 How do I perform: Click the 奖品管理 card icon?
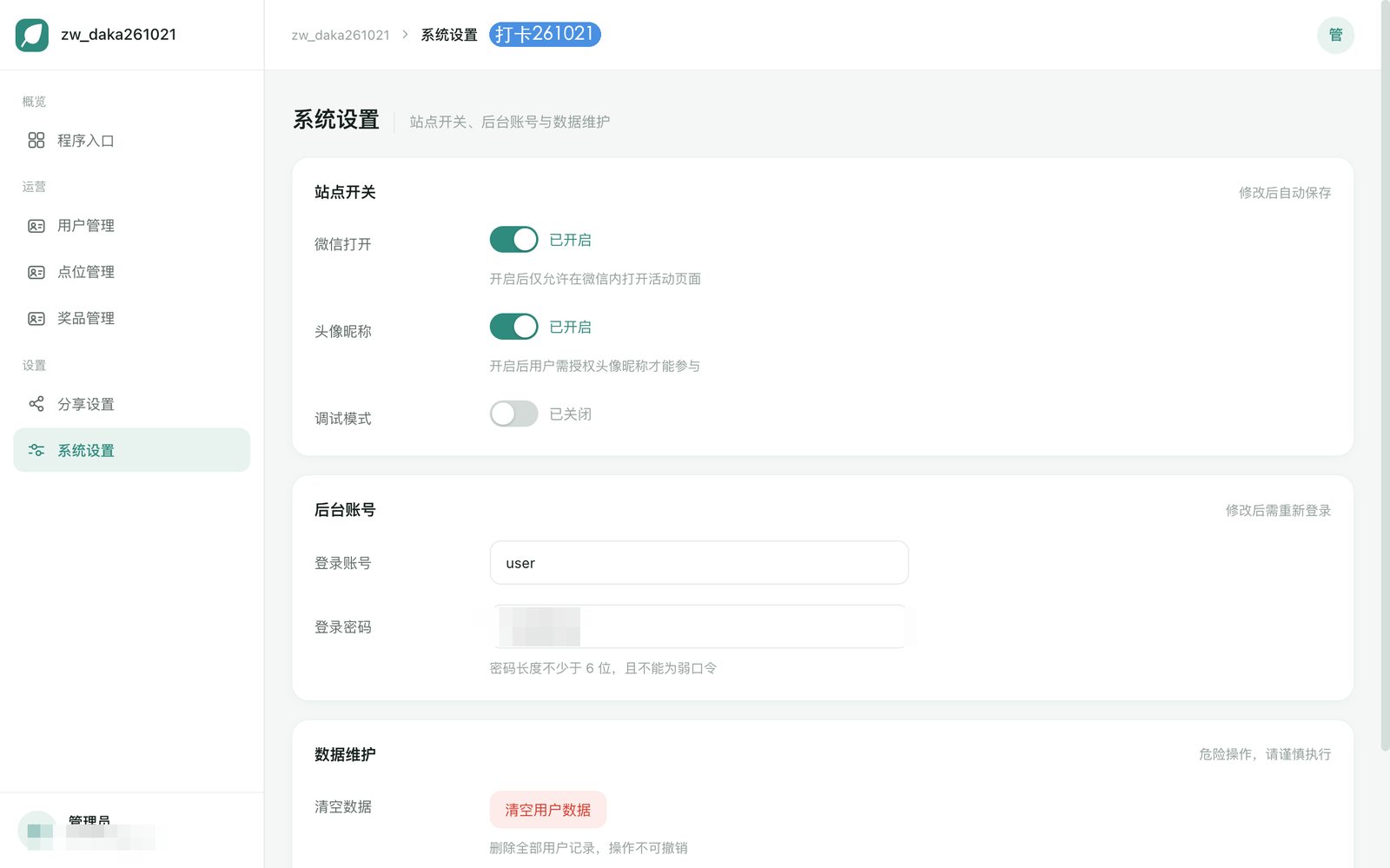point(36,319)
